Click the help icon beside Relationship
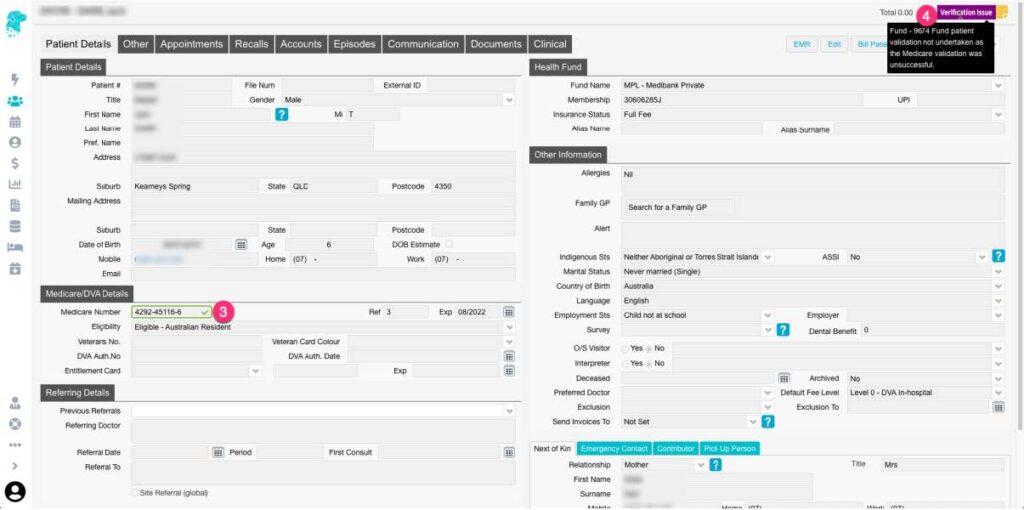The height and width of the screenshot is (510, 1024). click(x=716, y=465)
